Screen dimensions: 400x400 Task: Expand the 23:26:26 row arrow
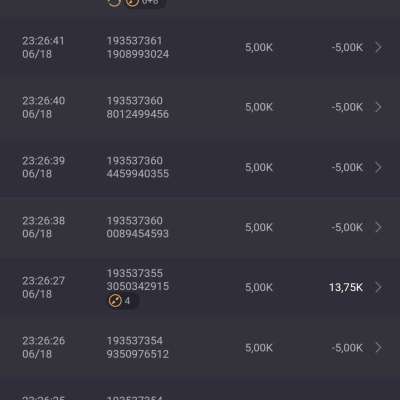tap(378, 347)
